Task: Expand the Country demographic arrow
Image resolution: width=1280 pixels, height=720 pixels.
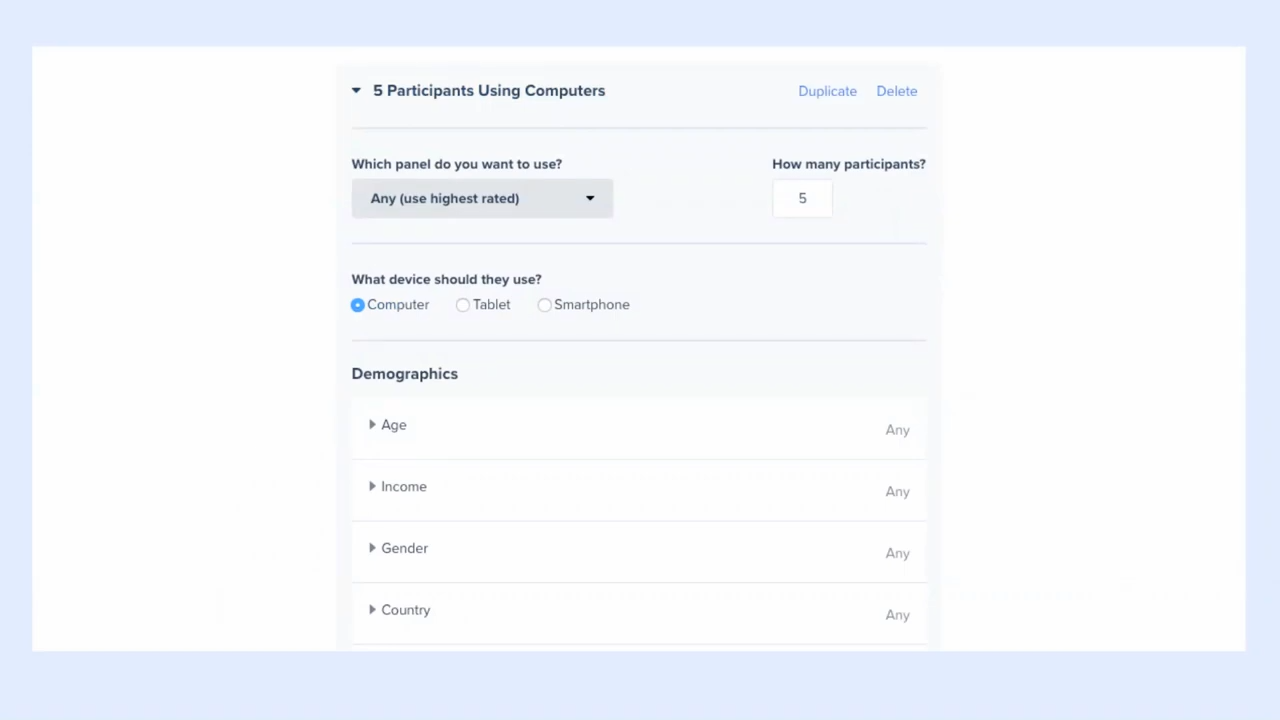Action: pos(372,610)
